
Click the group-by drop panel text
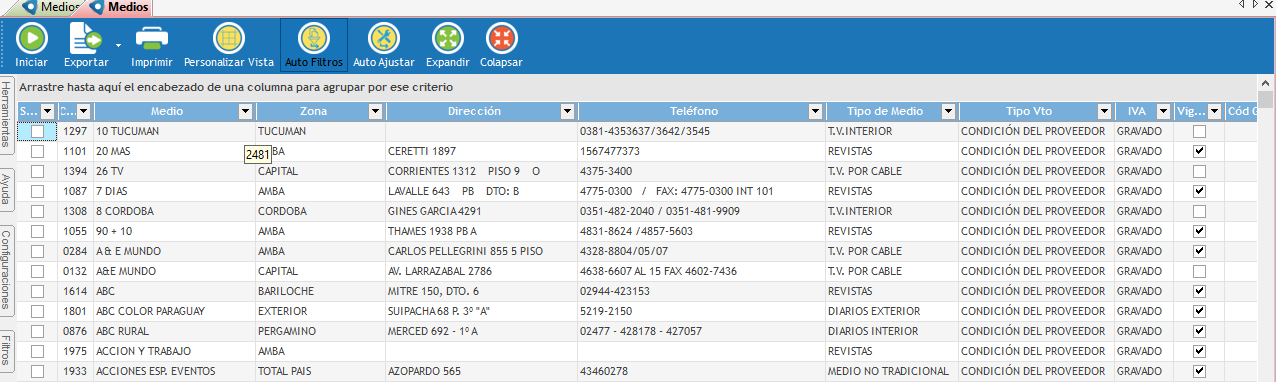coord(236,87)
